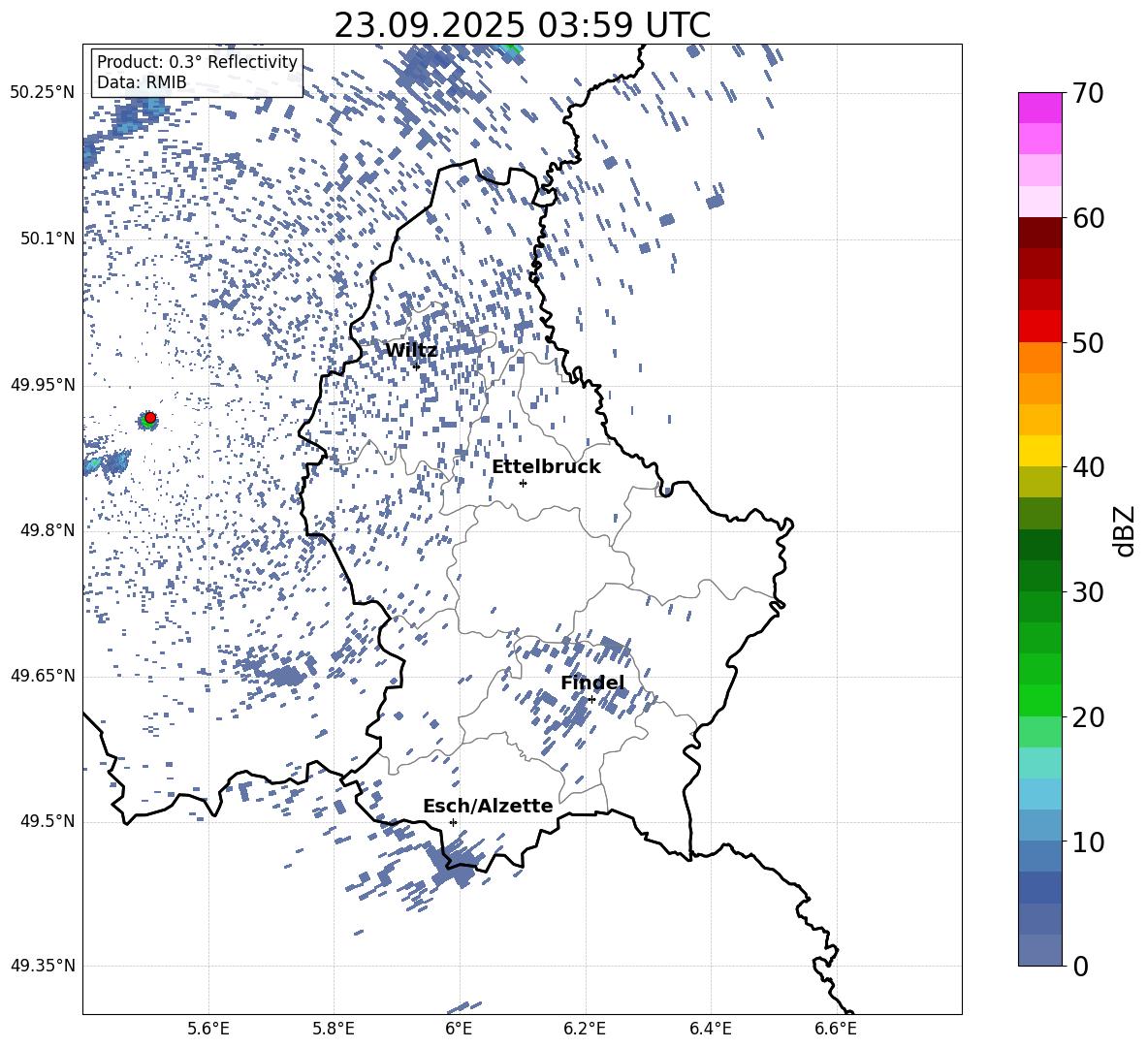
Task: Click the bright green 20 dBZ swatch
Action: coord(1039,700)
